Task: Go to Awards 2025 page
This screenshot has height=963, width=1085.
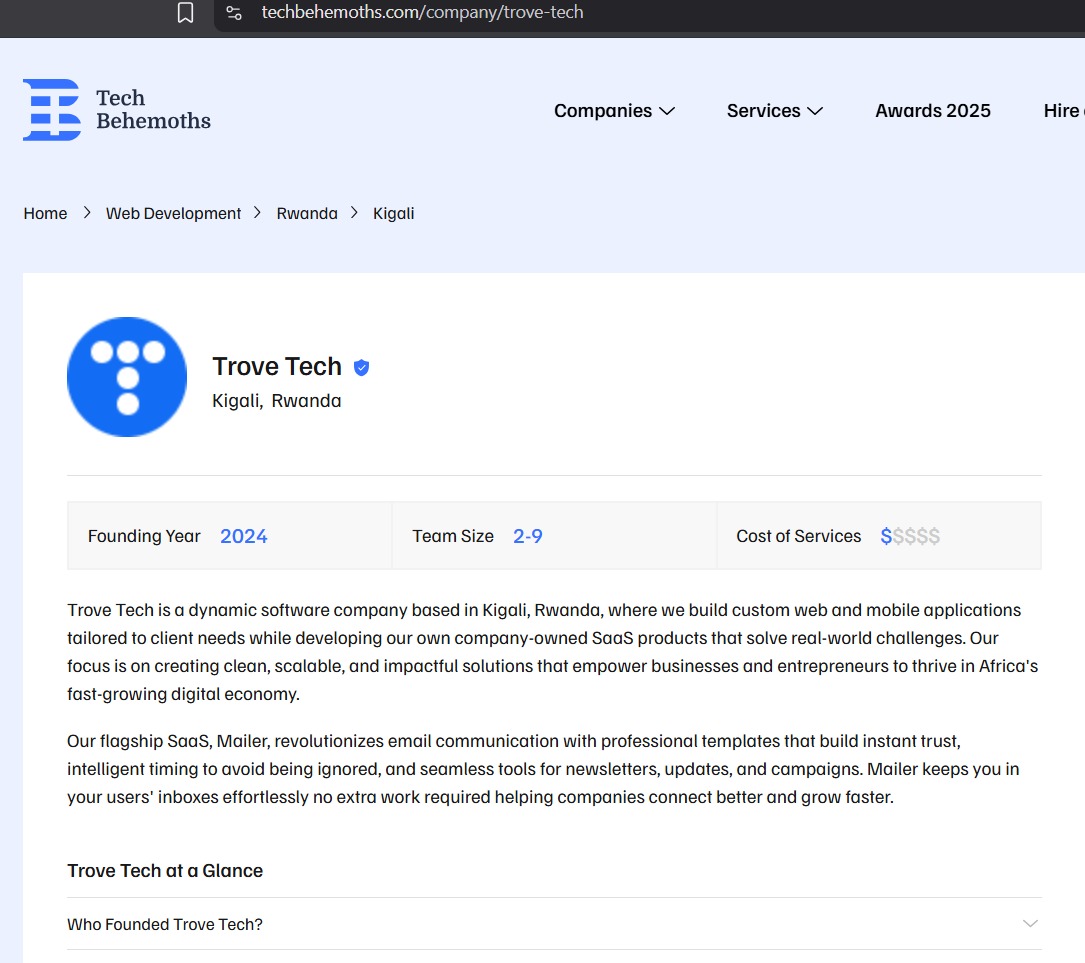Action: (933, 111)
